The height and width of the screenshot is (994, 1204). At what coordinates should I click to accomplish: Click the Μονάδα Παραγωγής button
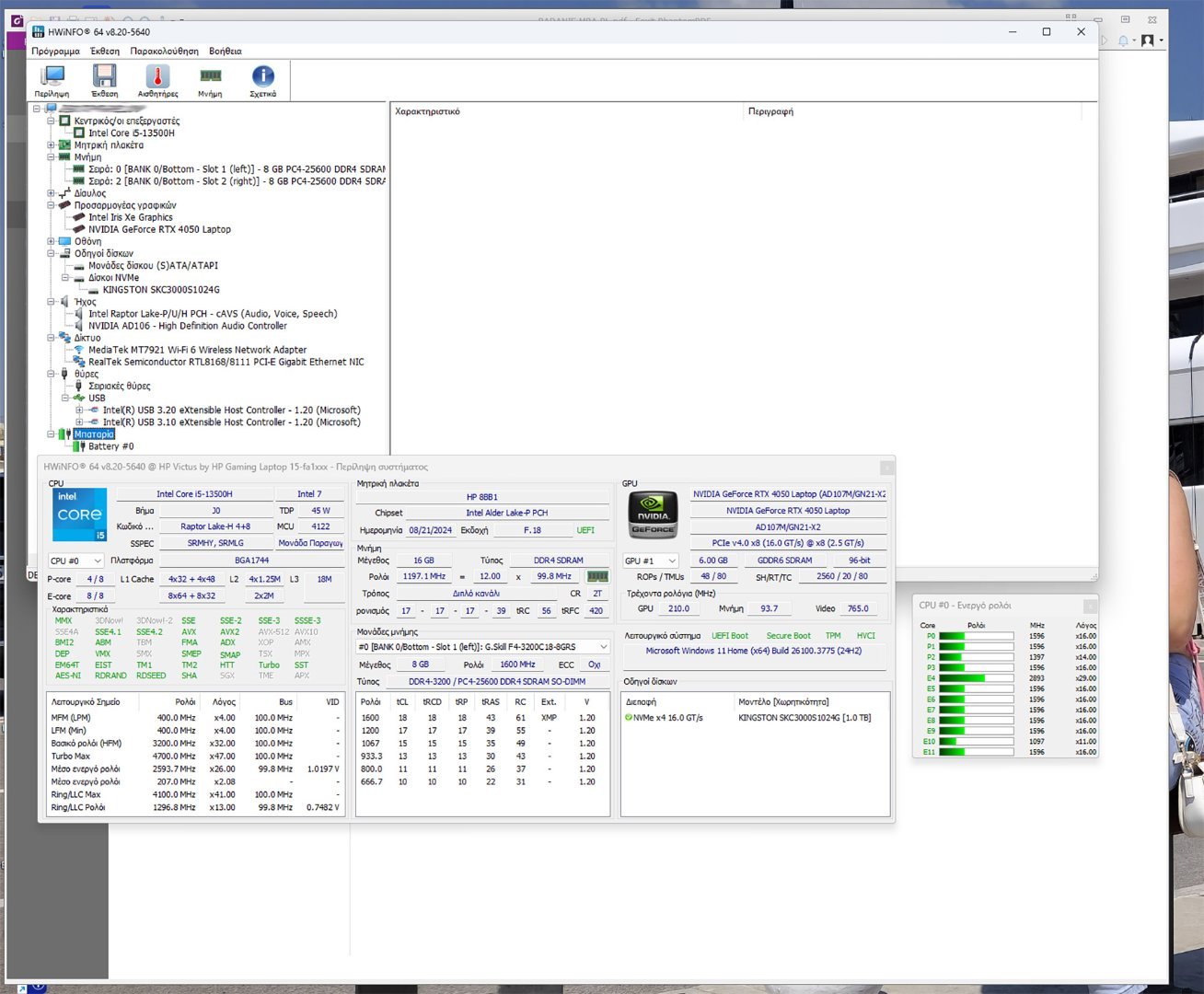(x=310, y=543)
